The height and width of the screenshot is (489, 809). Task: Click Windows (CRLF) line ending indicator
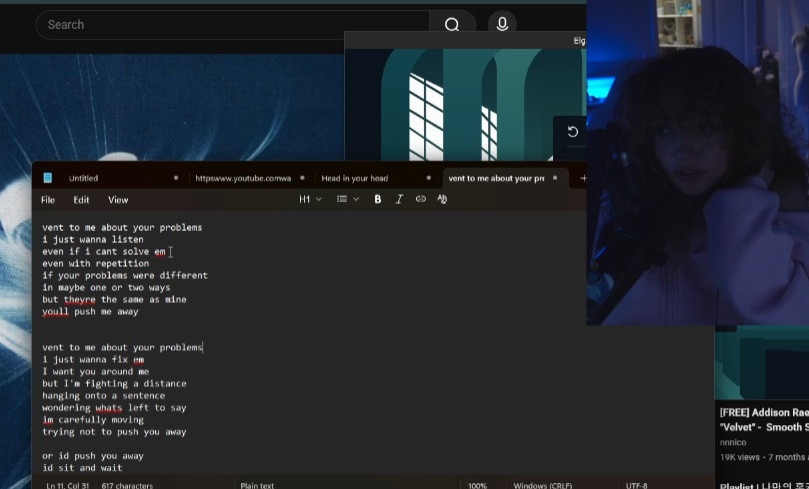(x=543, y=485)
